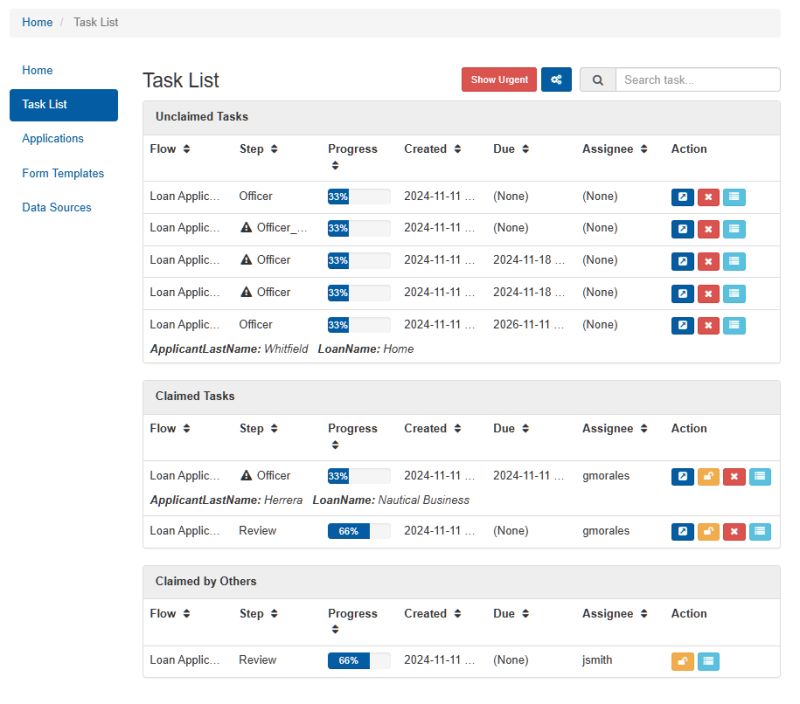Click orange unlock icon on gmorales Review task
This screenshot has height=704, width=800.
coord(708,532)
